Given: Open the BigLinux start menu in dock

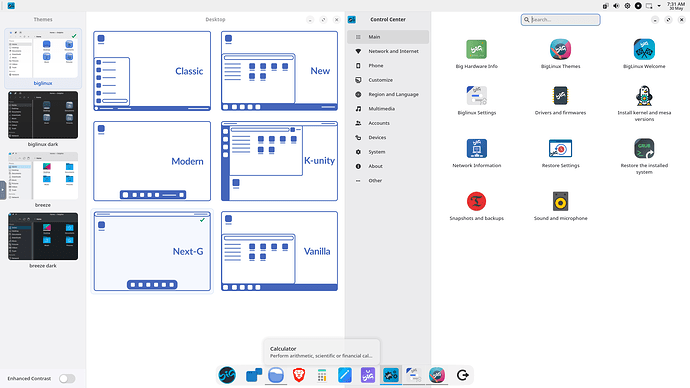Looking at the screenshot, I should (x=227, y=375).
